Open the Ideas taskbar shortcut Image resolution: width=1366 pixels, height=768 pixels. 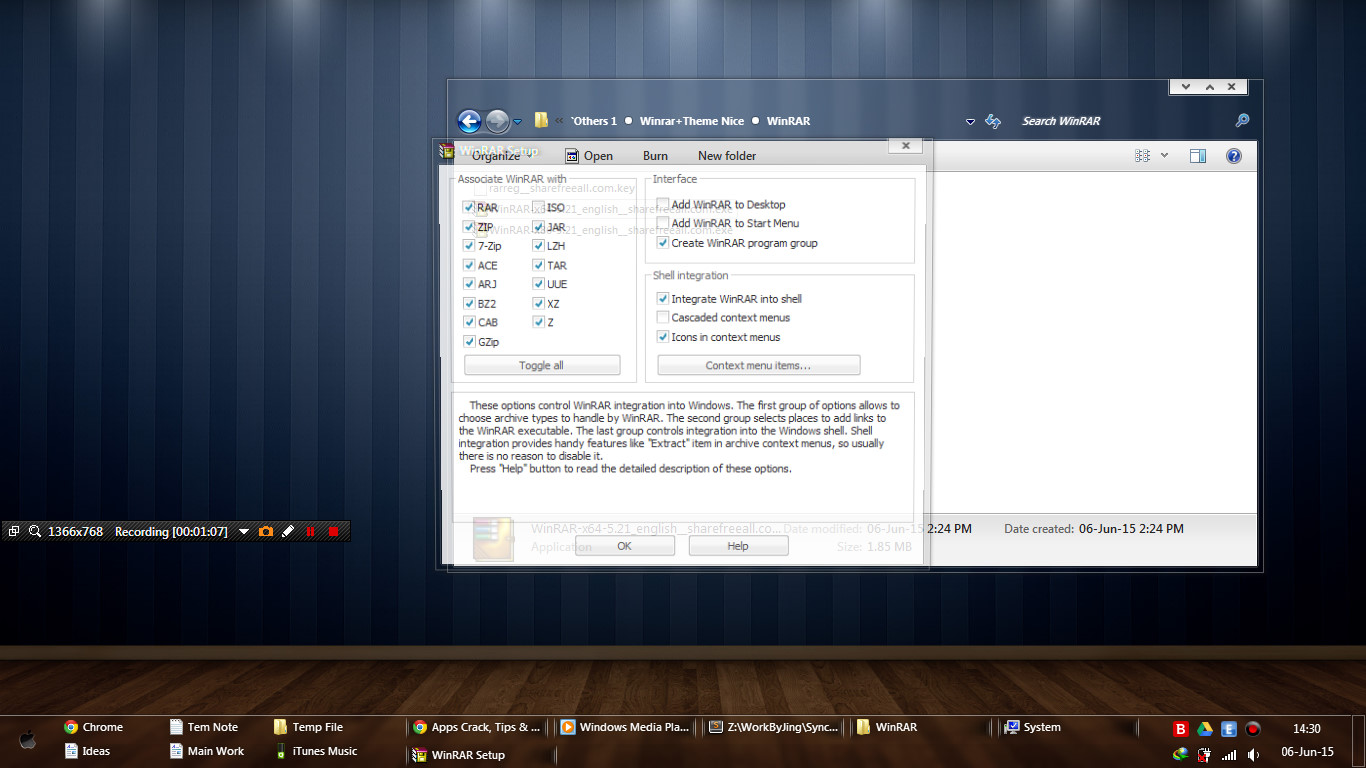[87, 751]
